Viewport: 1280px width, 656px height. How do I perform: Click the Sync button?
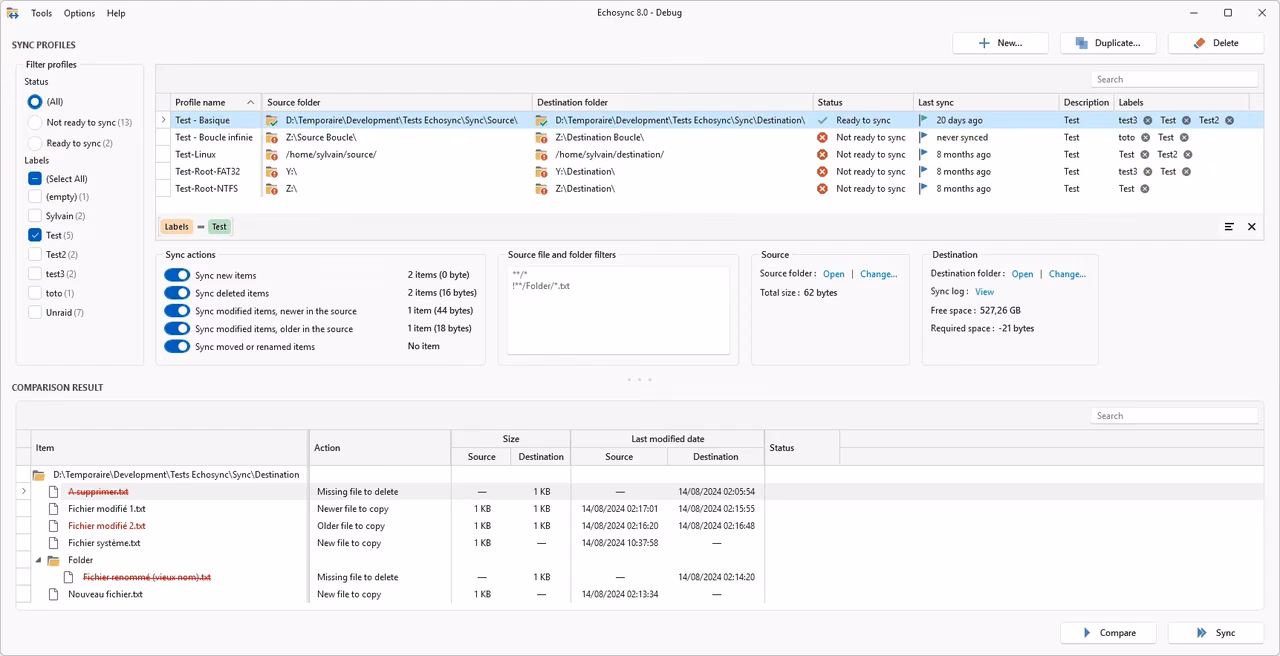(1215, 633)
